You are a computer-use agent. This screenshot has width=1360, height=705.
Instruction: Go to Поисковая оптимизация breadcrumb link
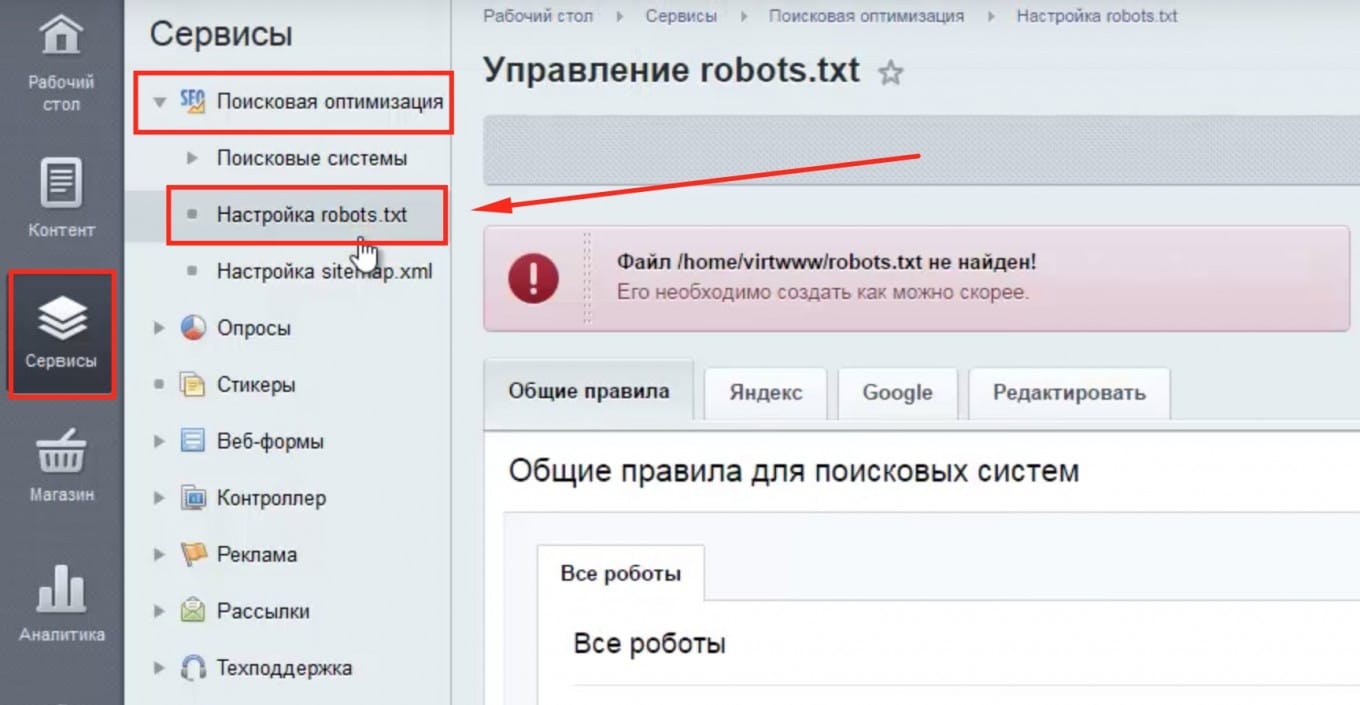coord(866,16)
